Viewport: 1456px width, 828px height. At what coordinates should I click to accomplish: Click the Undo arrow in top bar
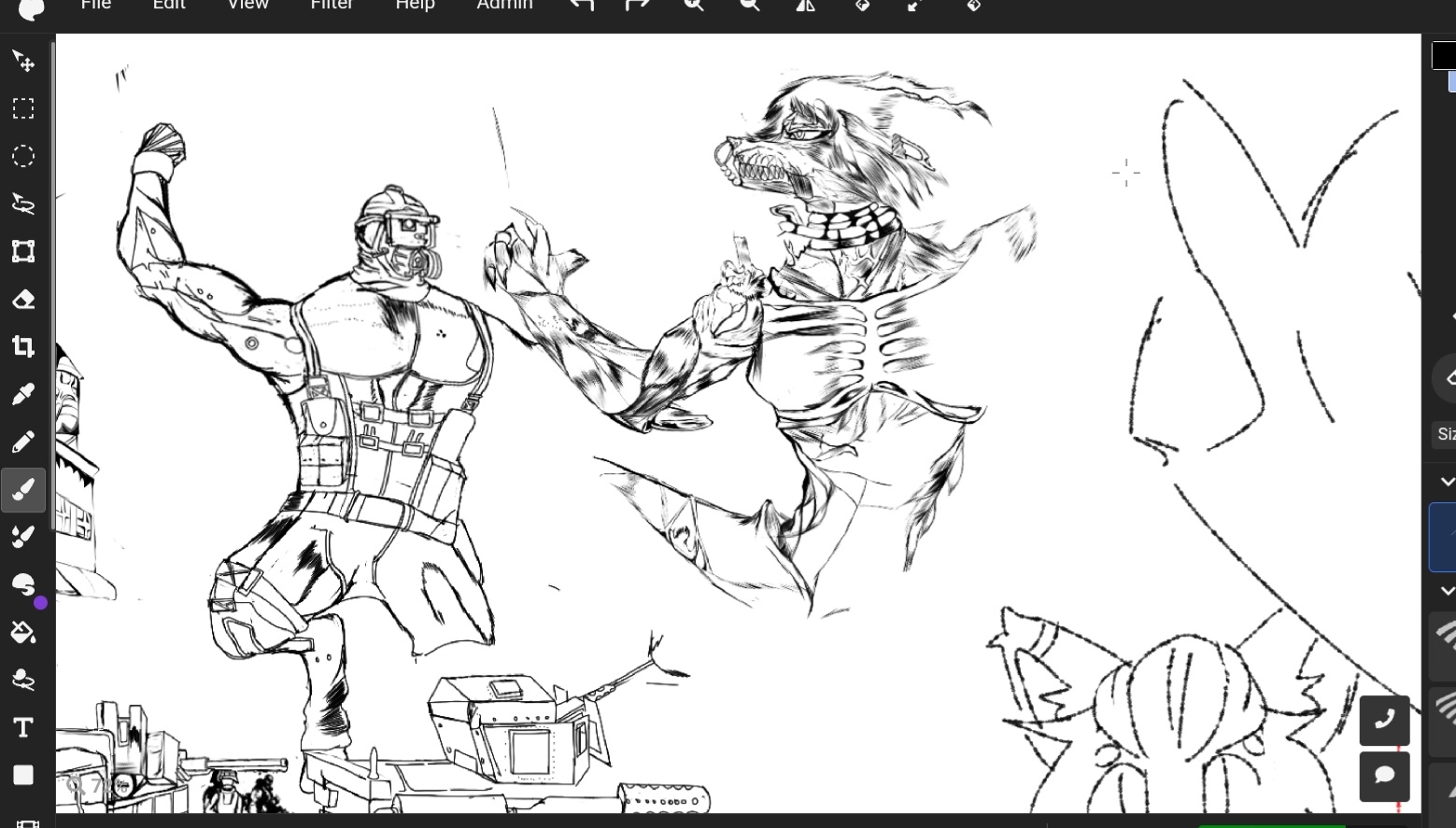581,6
